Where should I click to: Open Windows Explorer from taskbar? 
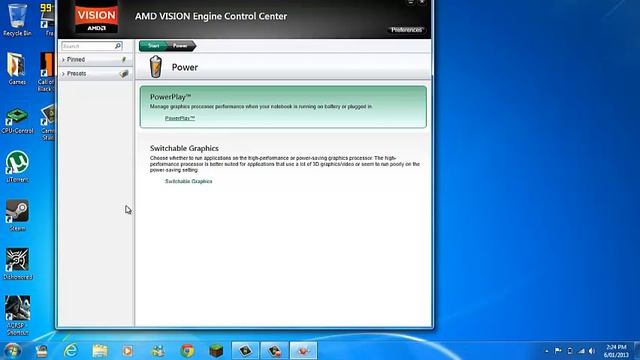click(100, 351)
